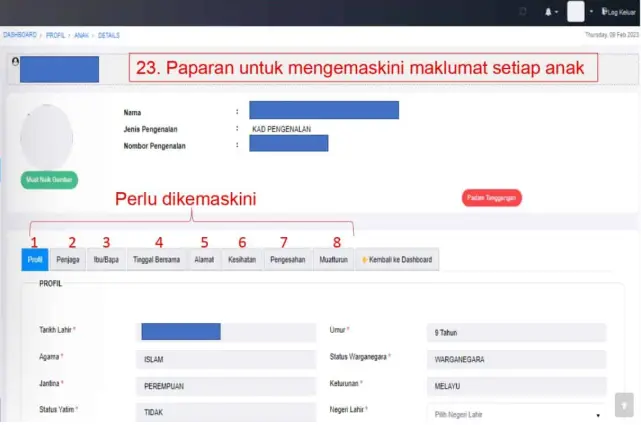The image size is (641, 425).
Task: Open the notification bell menu
Action: (x=551, y=12)
